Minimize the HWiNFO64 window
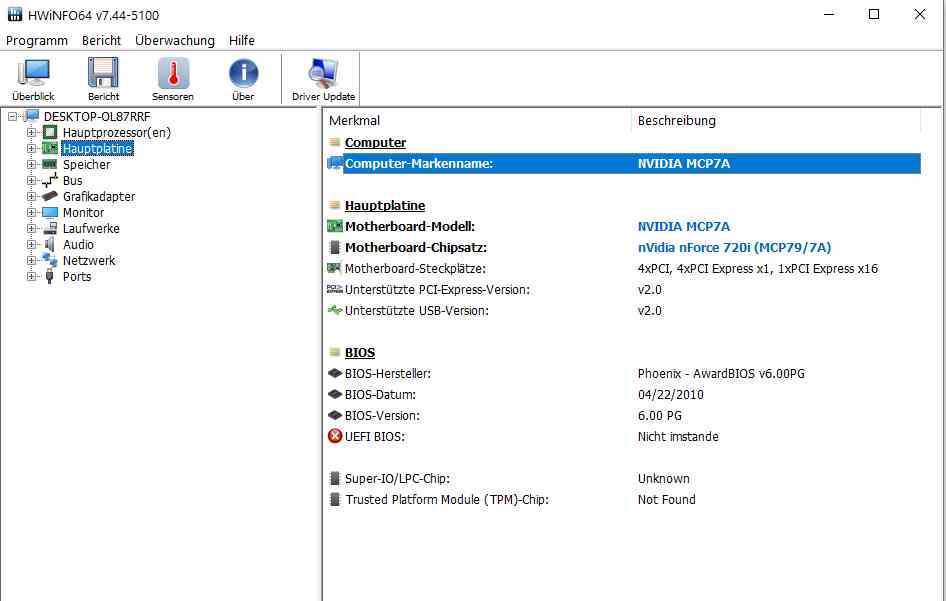This screenshot has height=601, width=946. pos(829,14)
